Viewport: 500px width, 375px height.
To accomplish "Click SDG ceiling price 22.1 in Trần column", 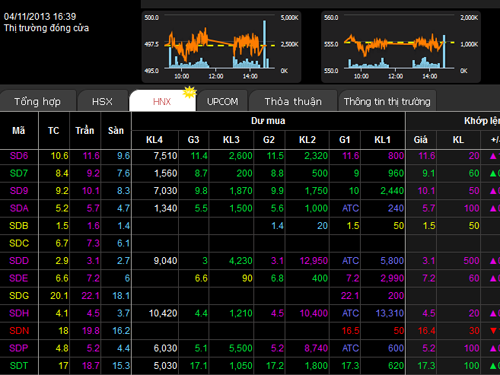I will pos(90,296).
